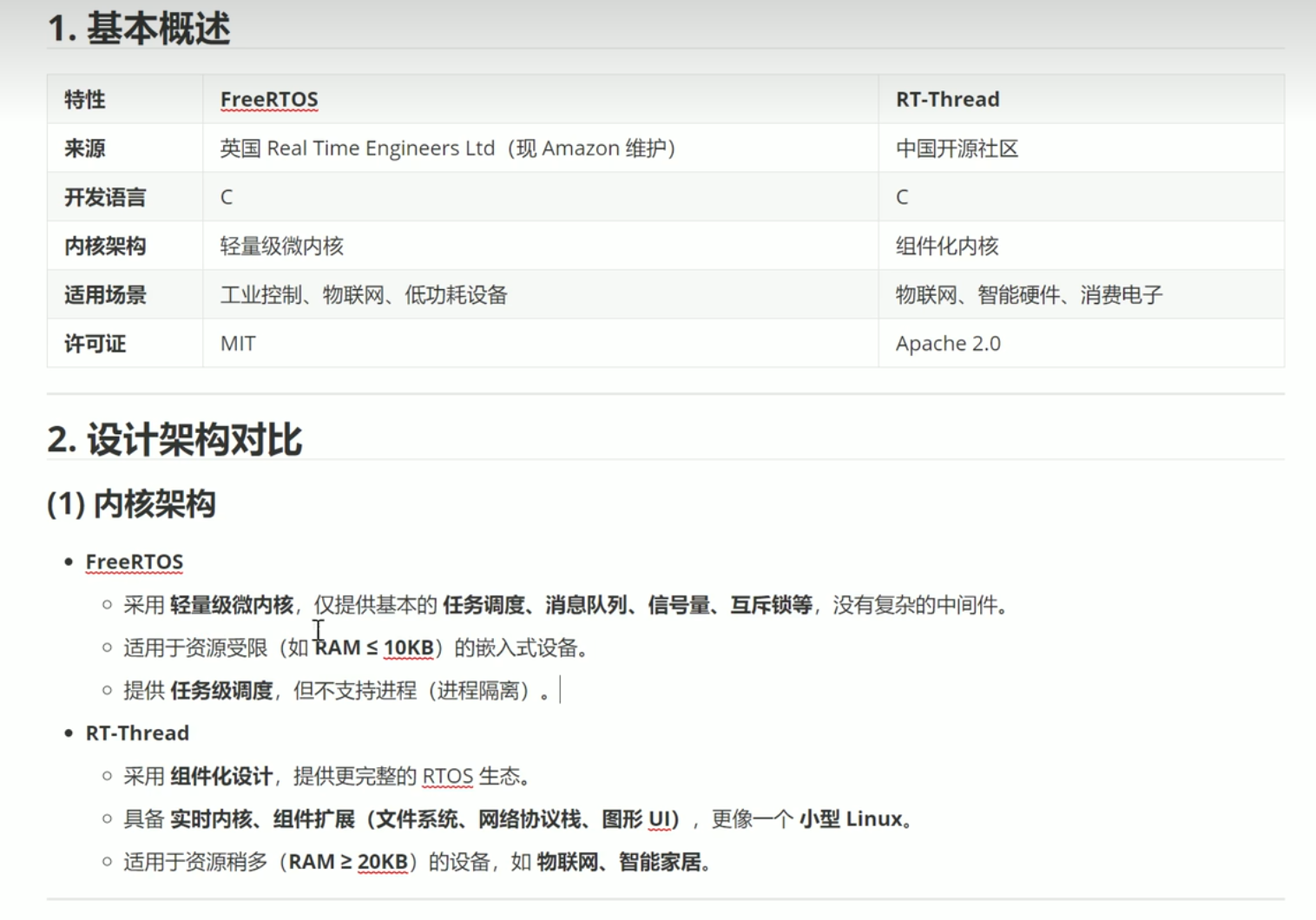
Task: Click the 'MIT' license cell
Action: pos(540,344)
